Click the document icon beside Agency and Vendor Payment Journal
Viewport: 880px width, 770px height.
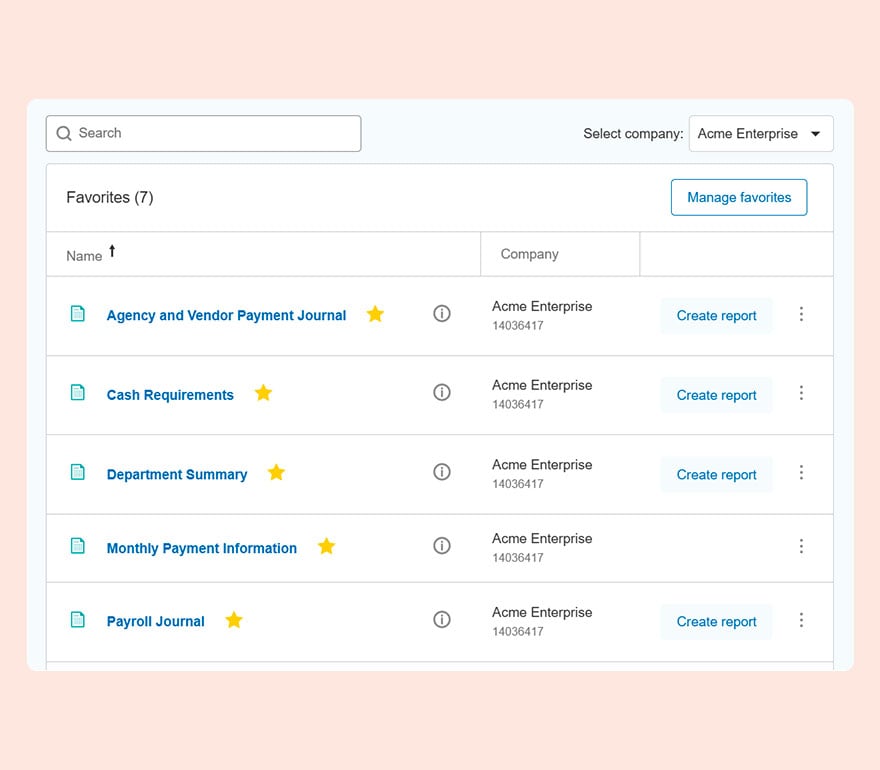pyautogui.click(x=78, y=313)
